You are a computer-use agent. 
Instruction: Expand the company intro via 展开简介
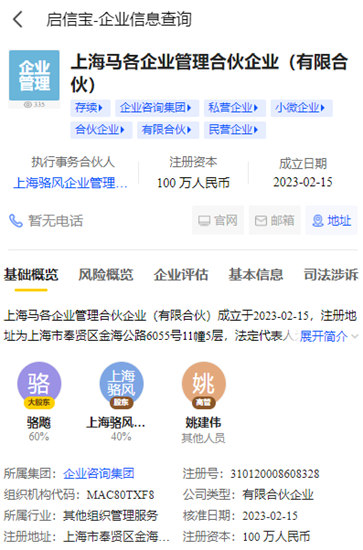click(x=329, y=336)
